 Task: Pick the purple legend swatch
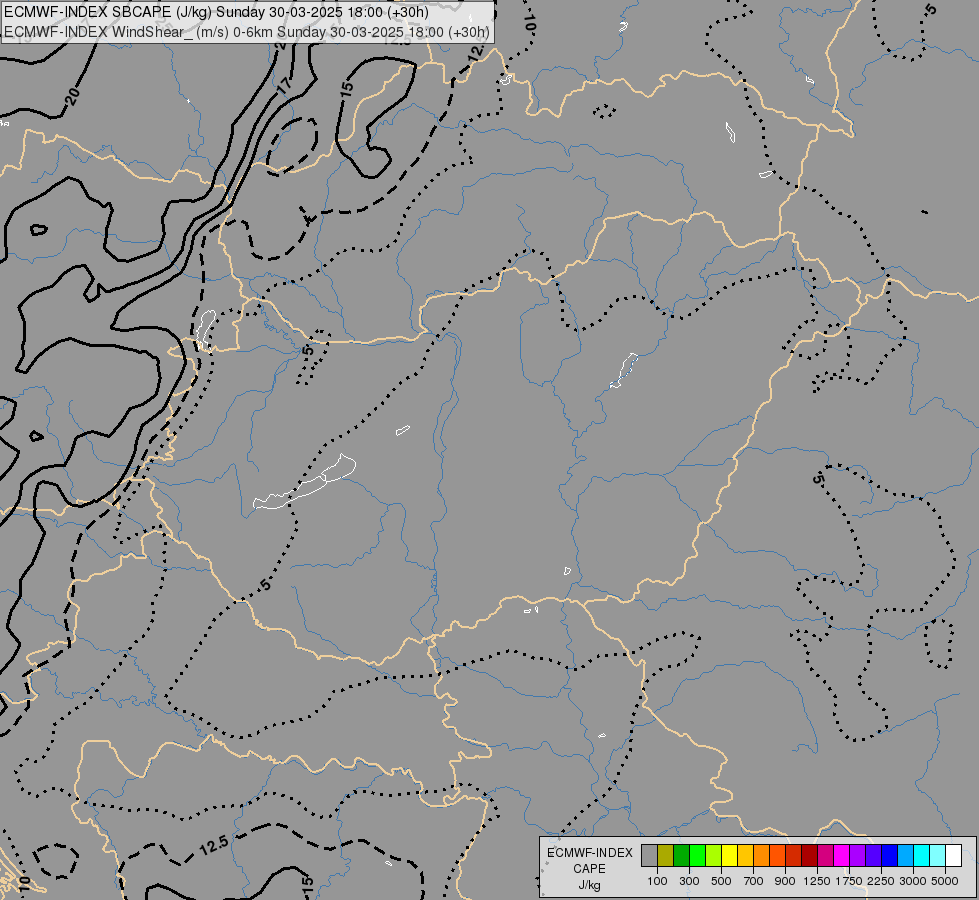858,856
